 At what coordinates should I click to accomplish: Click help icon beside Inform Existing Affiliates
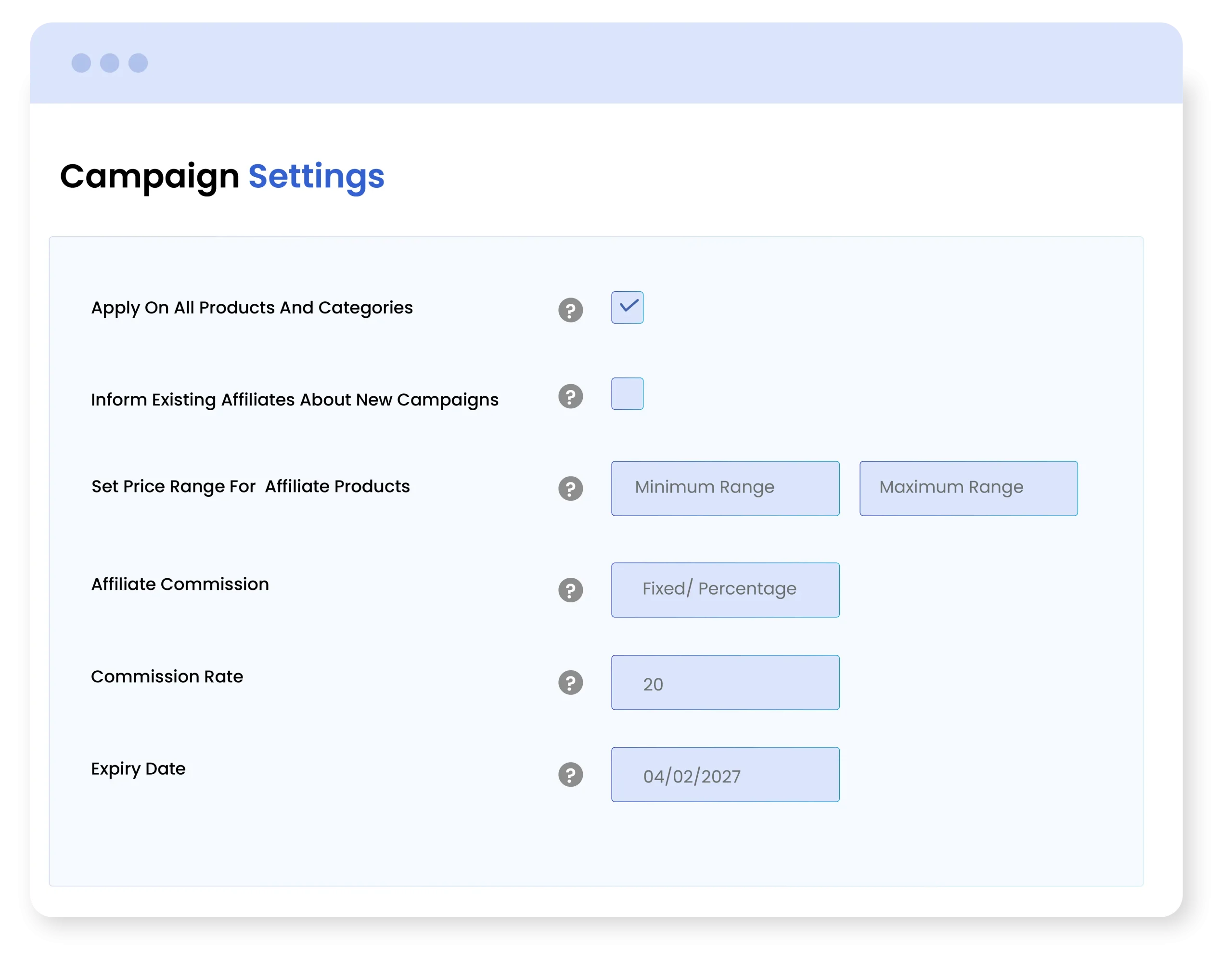tap(570, 396)
